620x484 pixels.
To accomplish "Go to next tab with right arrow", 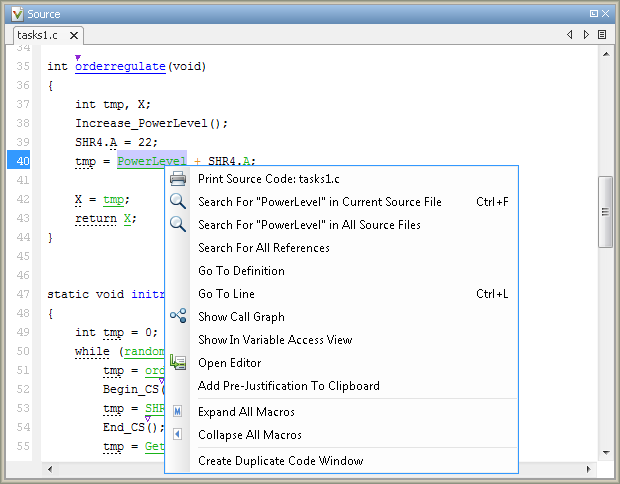I will click(x=586, y=35).
